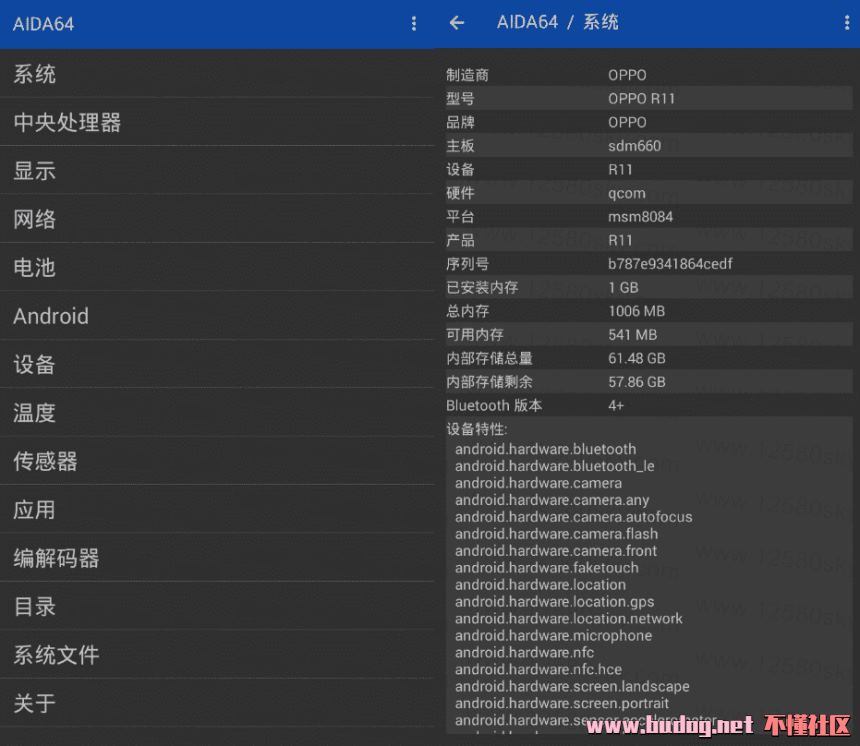Open the 电池 category
The image size is (860, 746).
(x=217, y=267)
